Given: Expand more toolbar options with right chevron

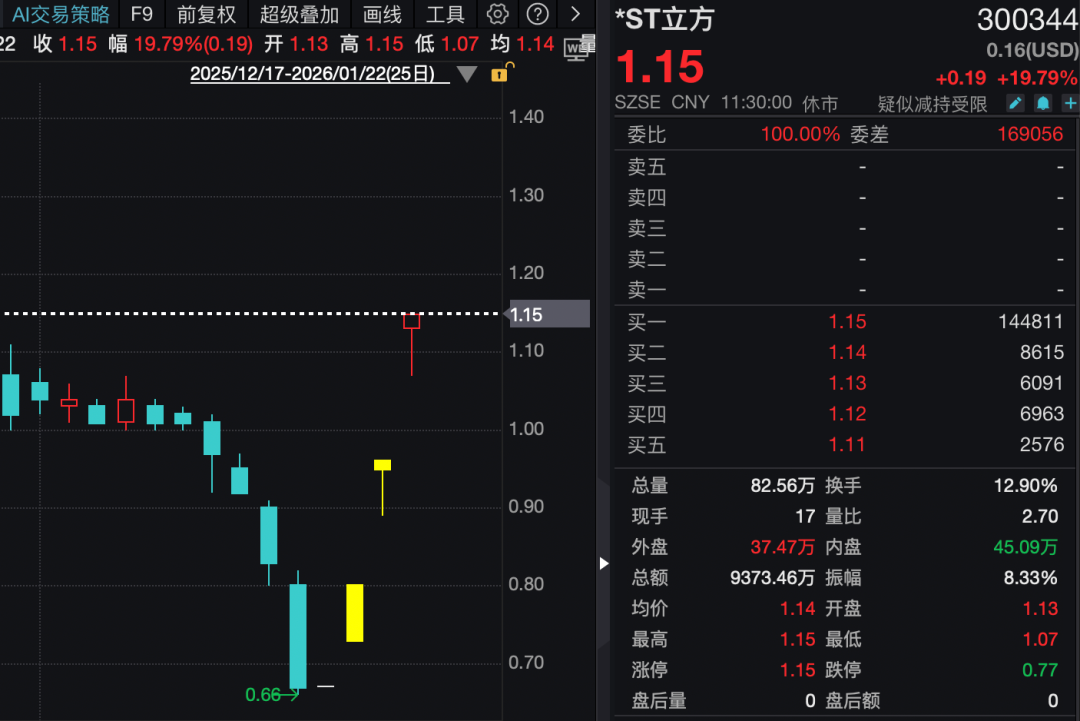Looking at the screenshot, I should pos(575,14).
